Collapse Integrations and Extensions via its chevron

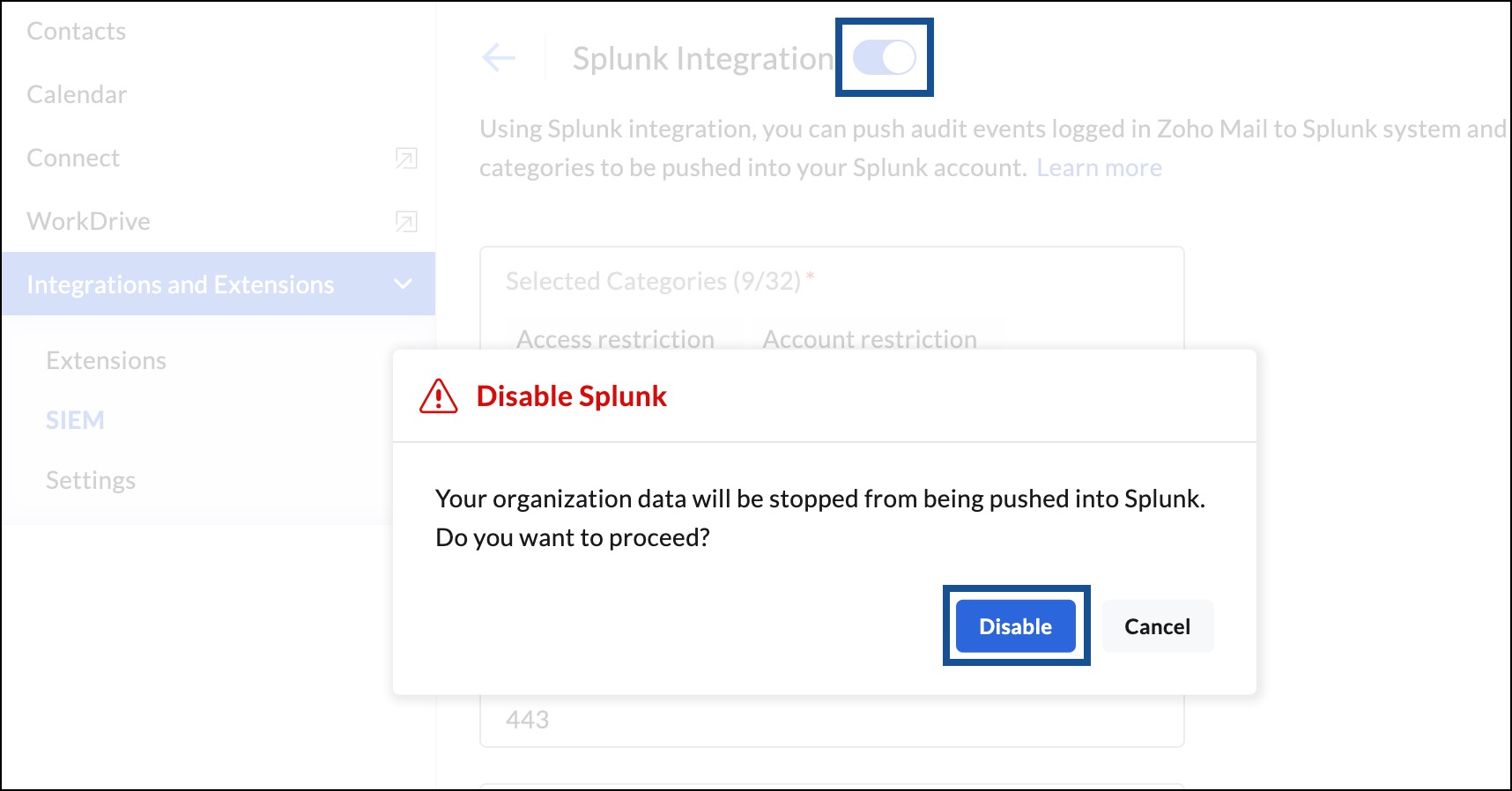(404, 284)
